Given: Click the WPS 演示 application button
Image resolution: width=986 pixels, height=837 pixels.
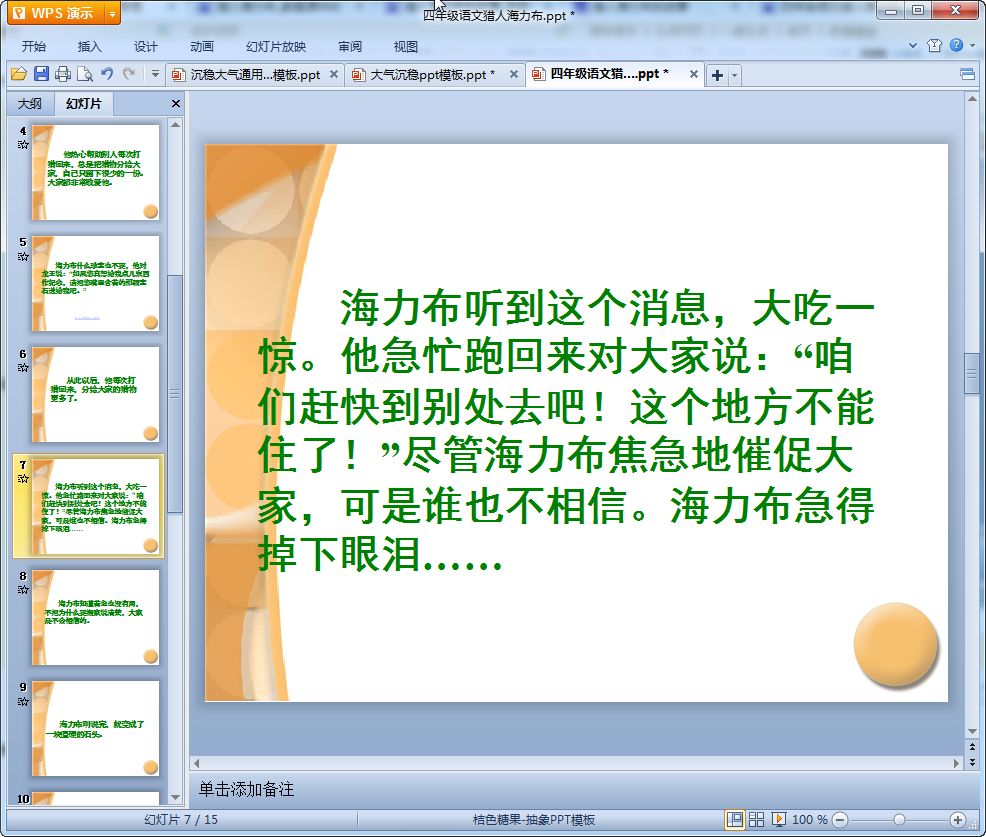Looking at the screenshot, I should point(57,13).
